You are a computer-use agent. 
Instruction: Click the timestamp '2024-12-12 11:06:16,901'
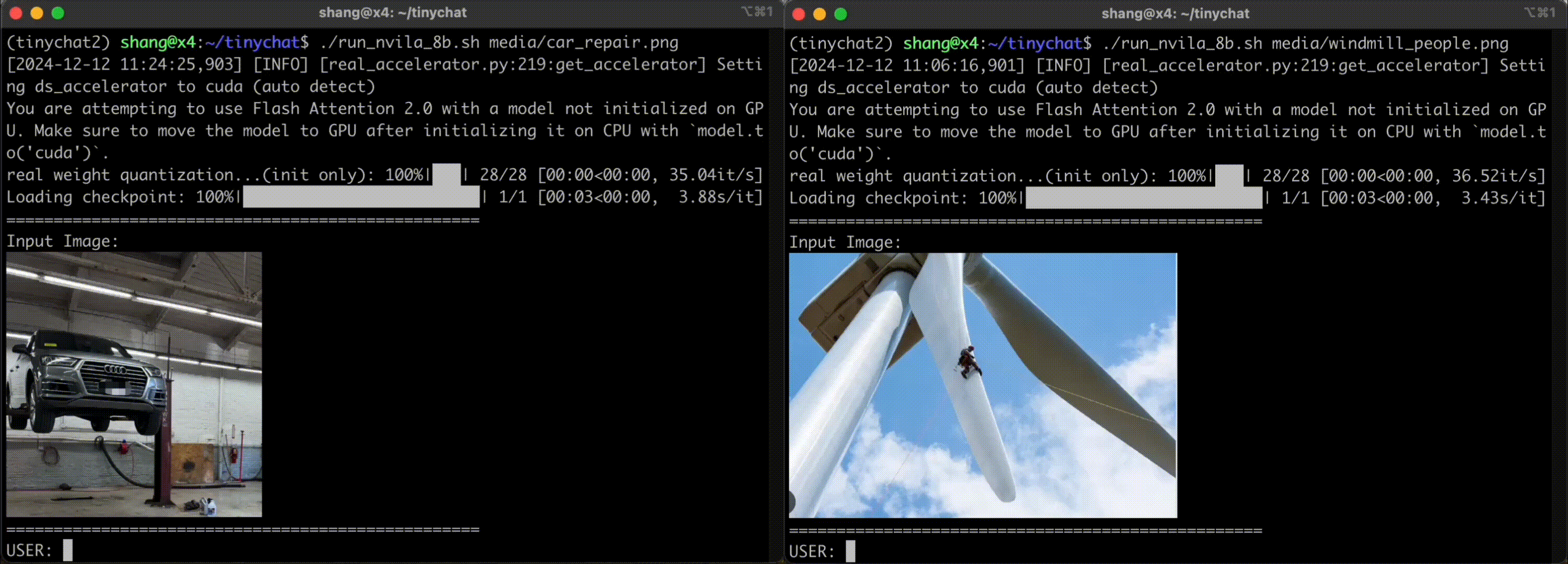click(907, 66)
